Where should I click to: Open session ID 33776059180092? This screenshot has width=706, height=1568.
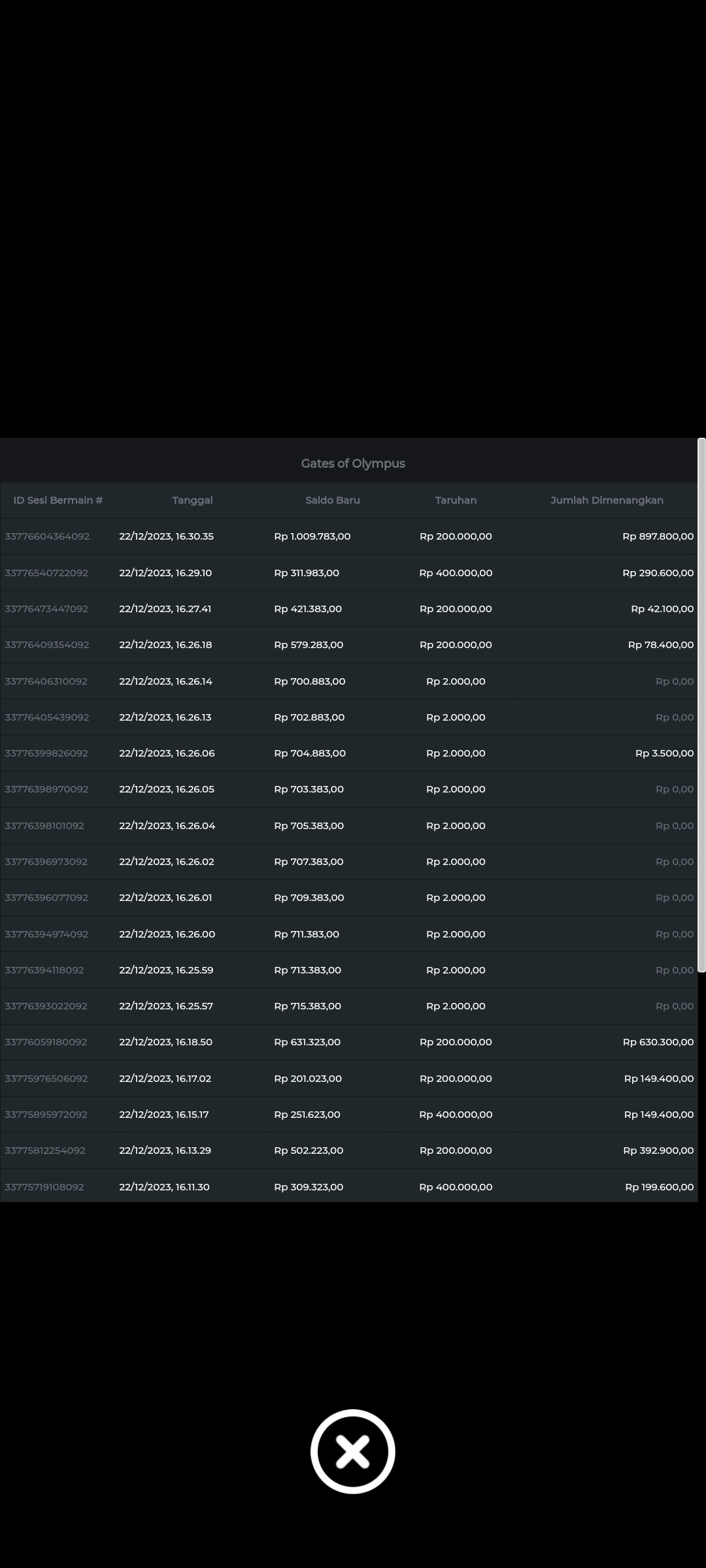(46, 1042)
